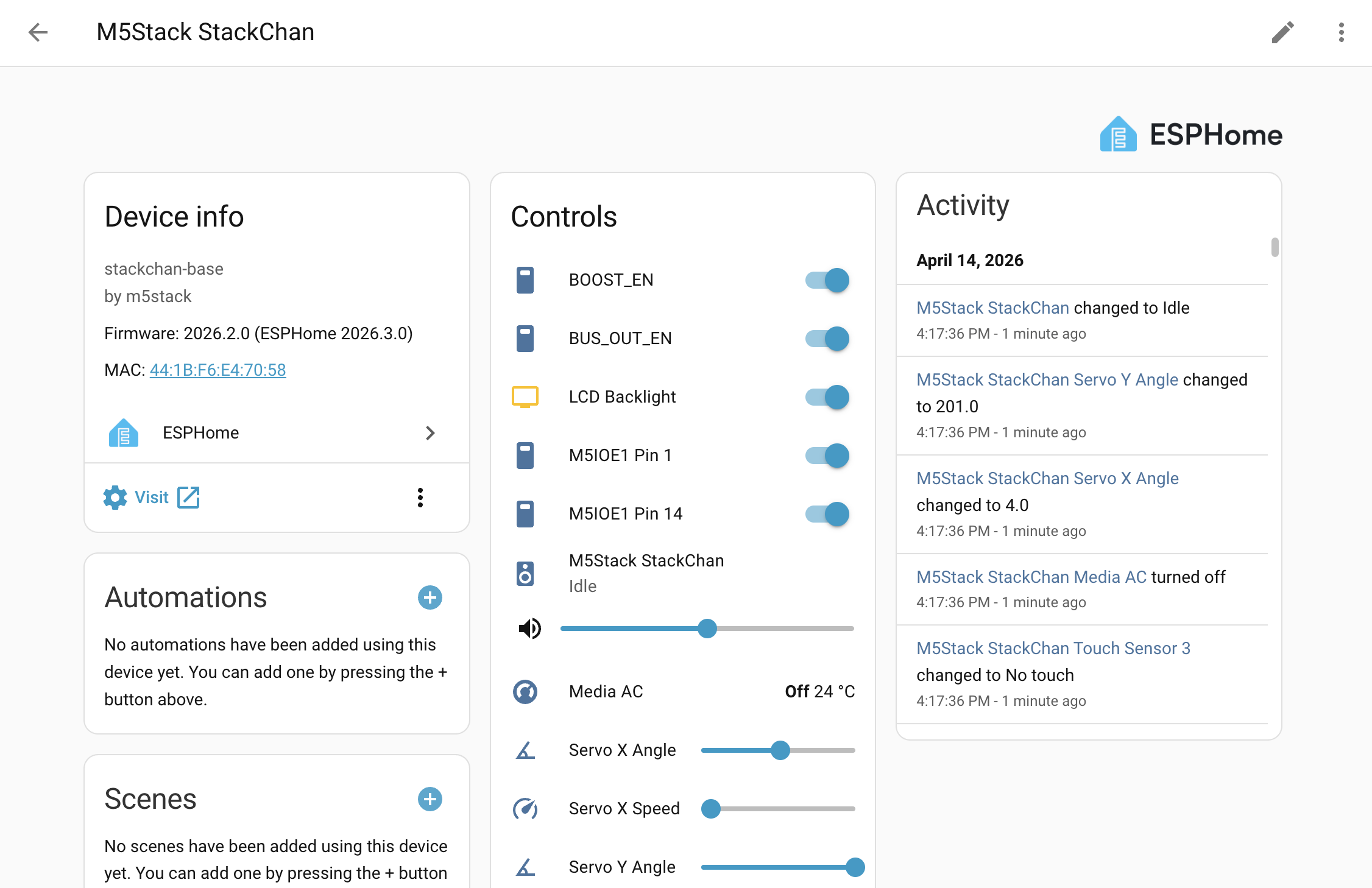Toggle the M5IOE1 Pin 14 switch
The image size is (1372, 888).
[x=827, y=514]
